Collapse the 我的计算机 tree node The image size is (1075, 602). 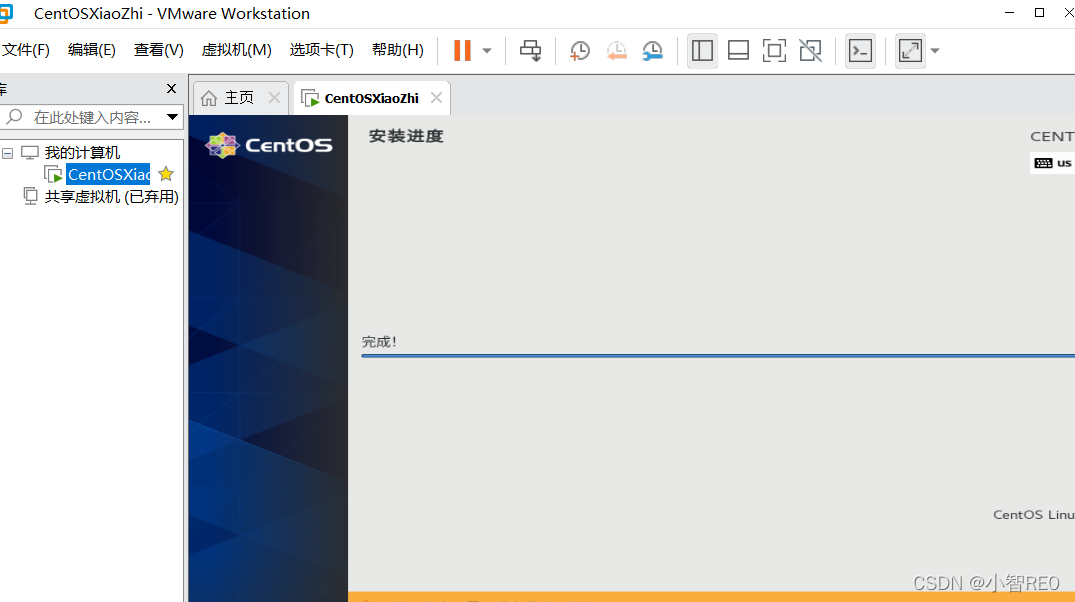tap(8, 153)
